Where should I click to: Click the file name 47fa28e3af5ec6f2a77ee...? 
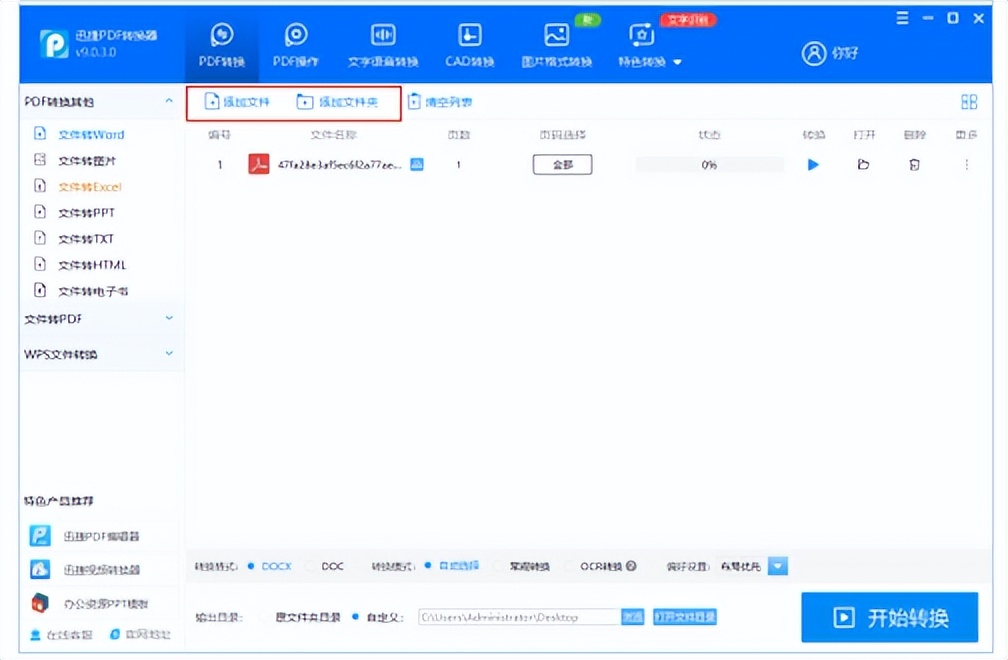point(339,165)
